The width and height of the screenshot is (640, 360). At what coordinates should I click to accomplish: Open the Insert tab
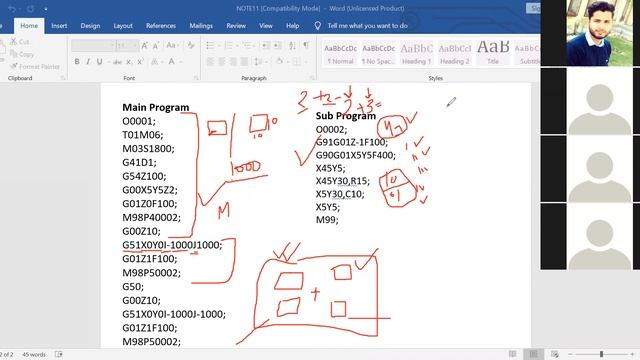pos(59,26)
